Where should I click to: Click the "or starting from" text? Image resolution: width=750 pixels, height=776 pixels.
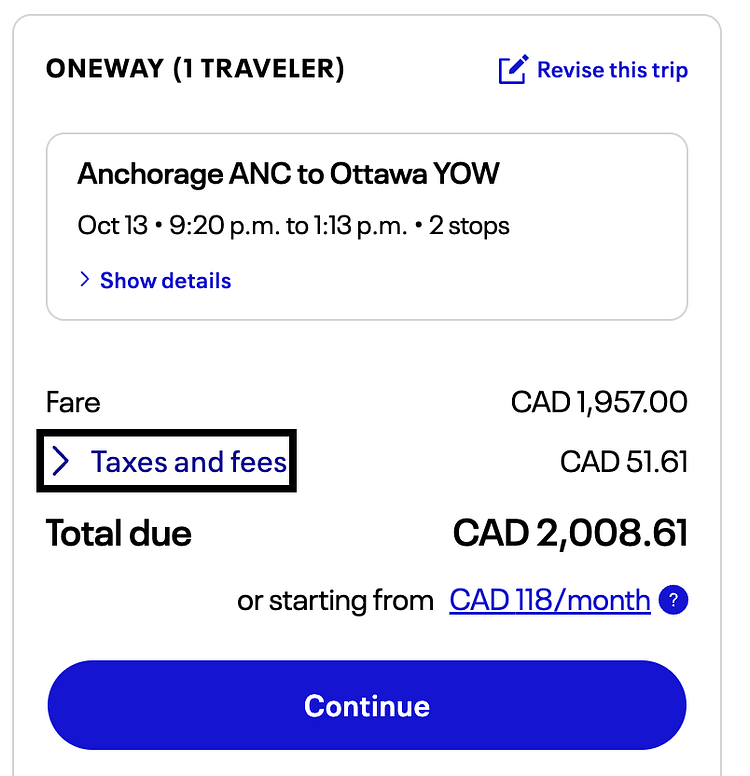coord(335,601)
